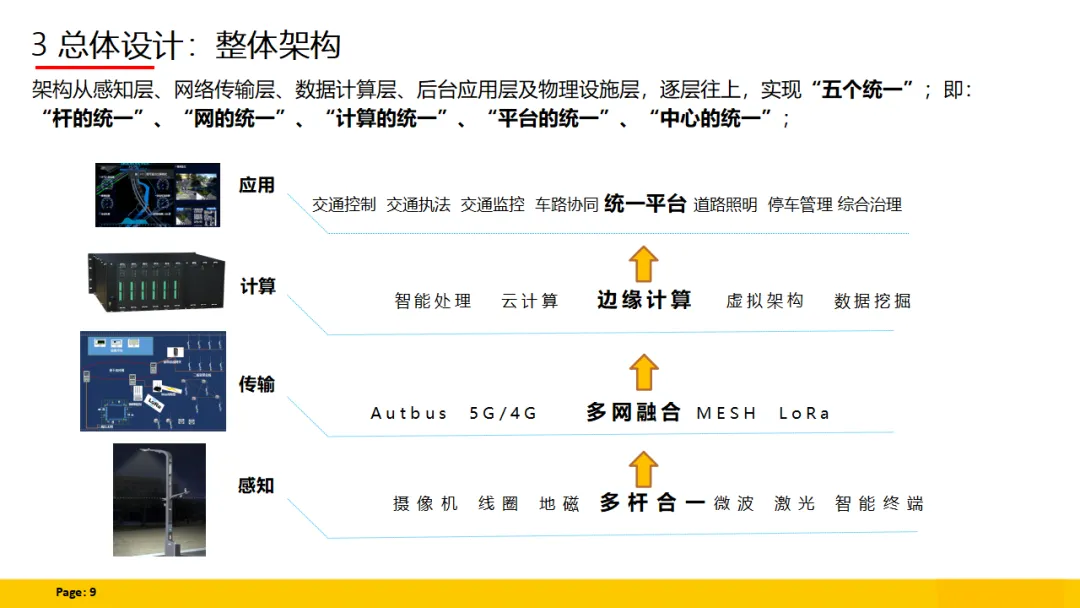Viewport: 1080px width, 608px height.
Task: Select the network topology diagram beside 传输
Action: [153, 381]
